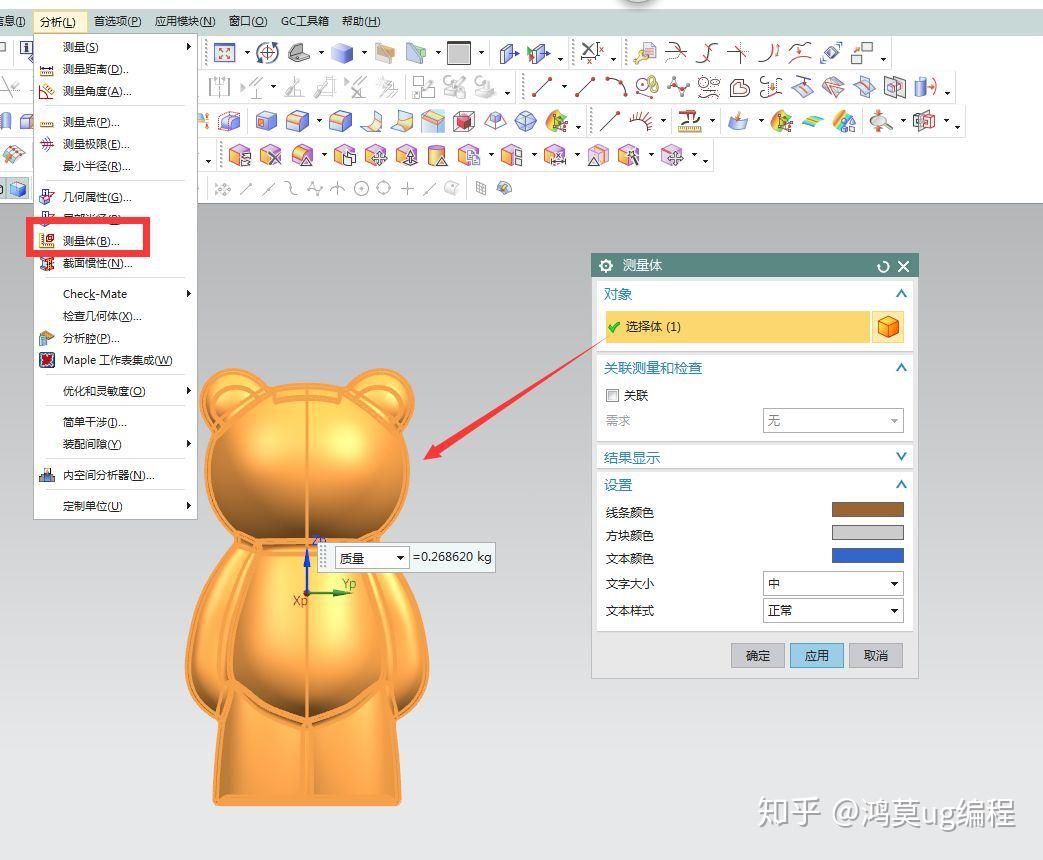This screenshot has width=1043, height=860.
Task: Collapse the 设置 section of the dialog
Action: [x=901, y=485]
